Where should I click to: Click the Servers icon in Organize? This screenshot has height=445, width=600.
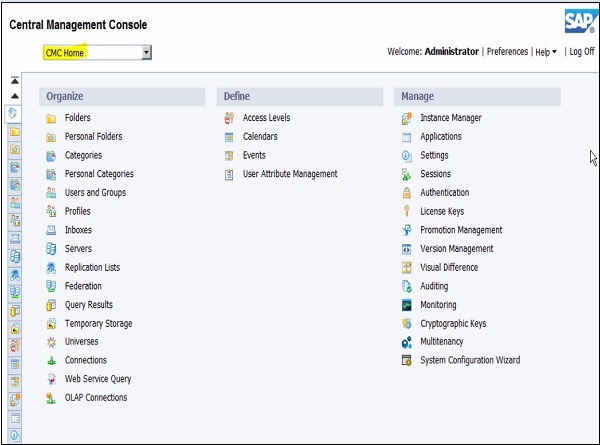51,249
